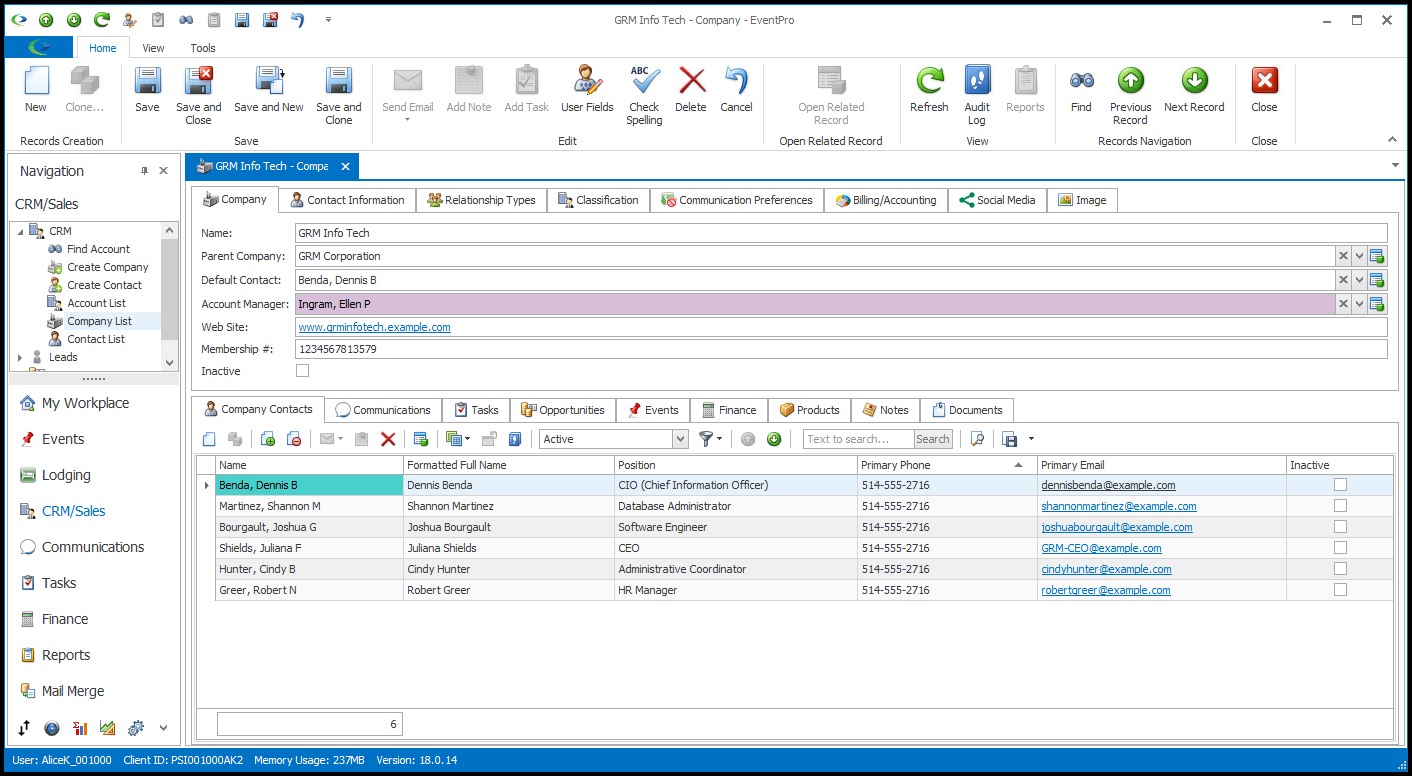Close the GRM Info Tech document tab
The width and height of the screenshot is (1412, 776).
point(345,167)
